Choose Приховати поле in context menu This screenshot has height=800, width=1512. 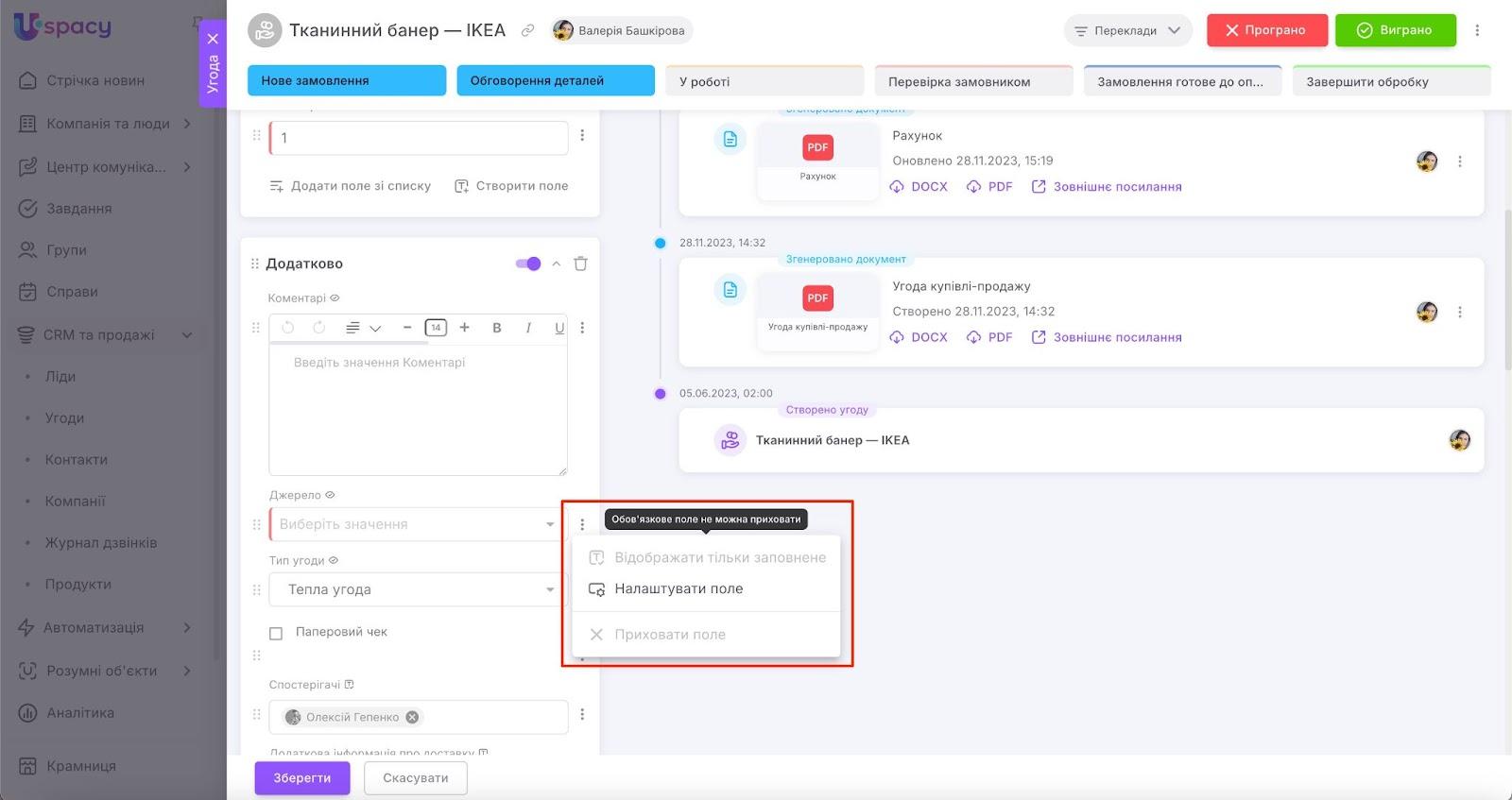[x=706, y=635]
